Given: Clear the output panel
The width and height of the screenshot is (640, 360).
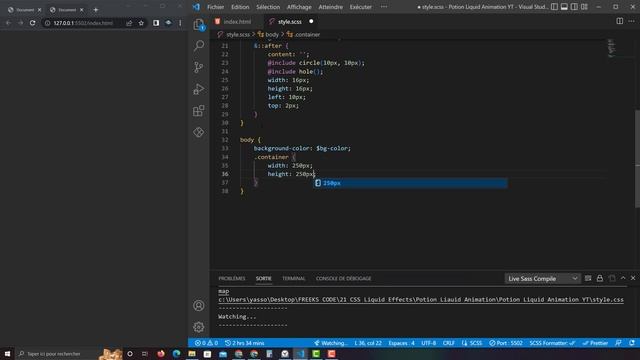Looking at the screenshot, I should 588,278.
